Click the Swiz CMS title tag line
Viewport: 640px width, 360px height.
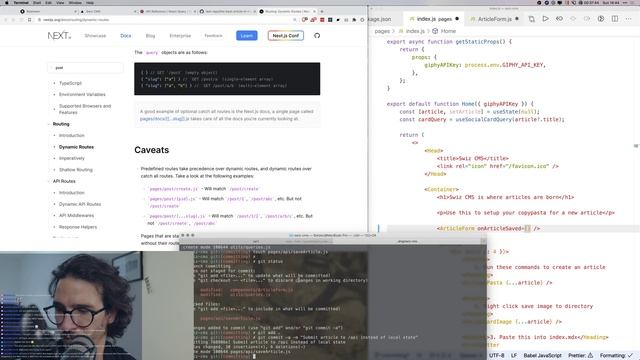click(473, 158)
